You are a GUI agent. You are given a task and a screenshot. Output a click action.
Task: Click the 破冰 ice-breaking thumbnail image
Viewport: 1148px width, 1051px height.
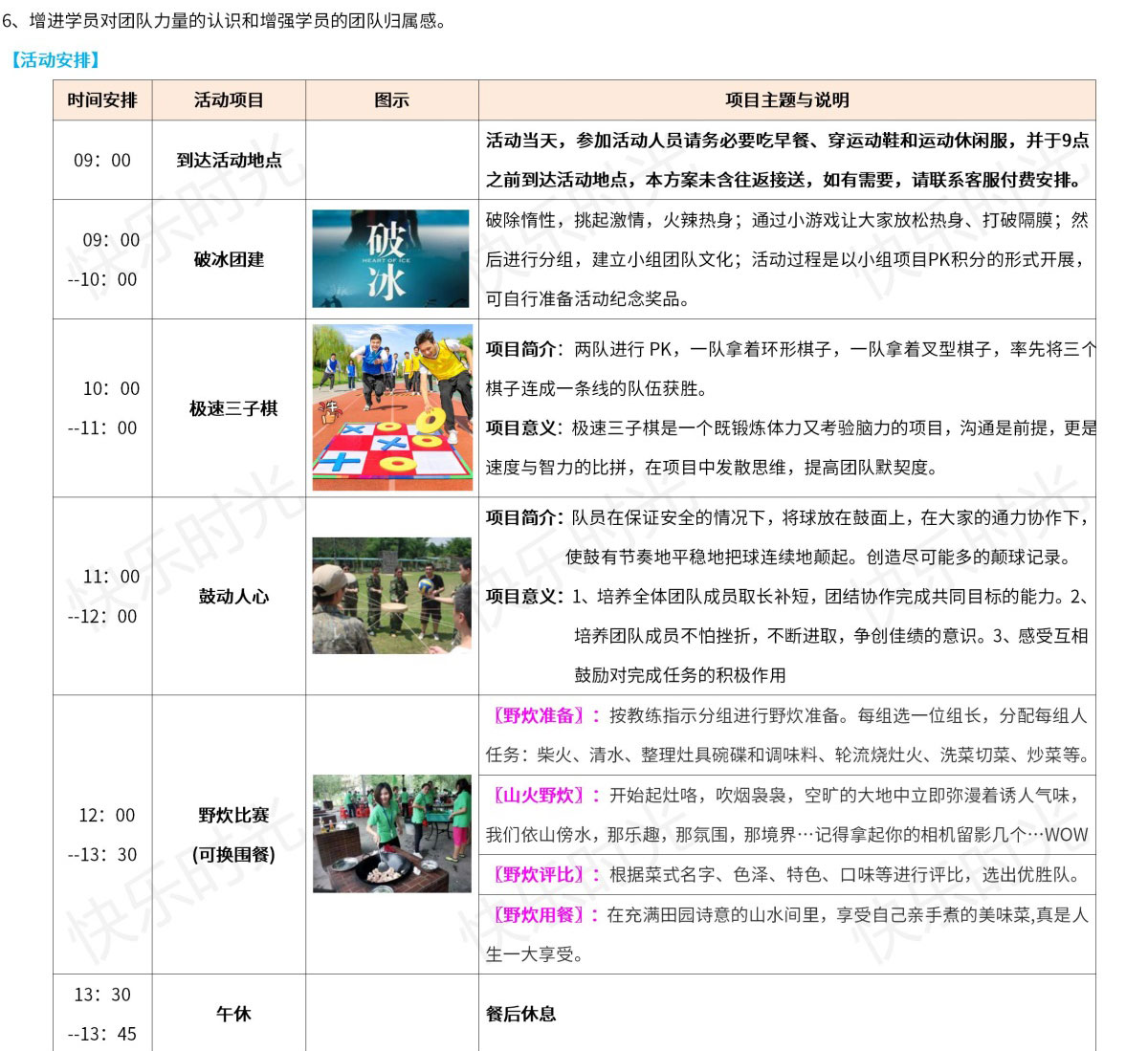click(x=390, y=259)
